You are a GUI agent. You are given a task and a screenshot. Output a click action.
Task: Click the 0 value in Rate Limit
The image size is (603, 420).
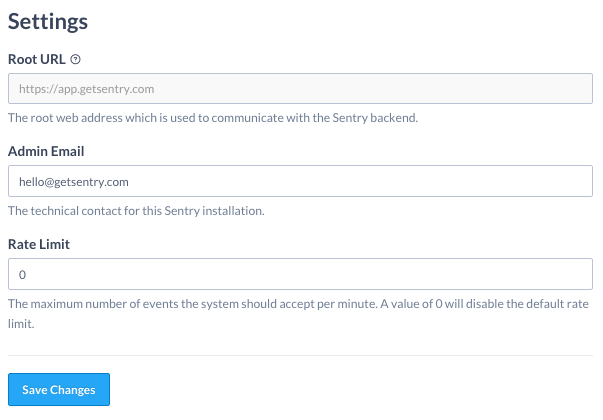click(22, 274)
